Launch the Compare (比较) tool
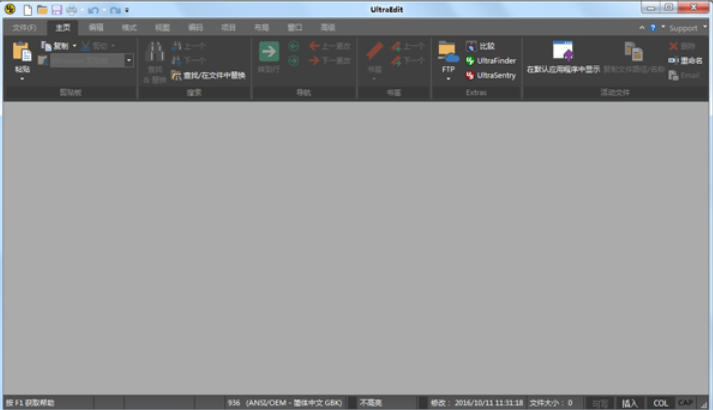The height and width of the screenshot is (410, 713). pos(480,46)
